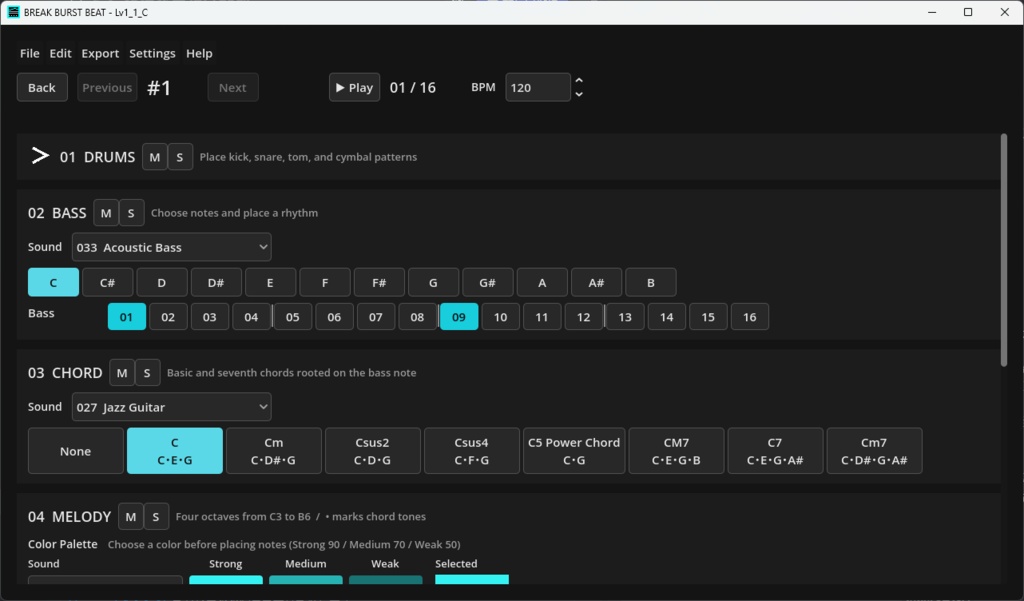1024x601 pixels.
Task: Select bass note F#
Action: [379, 283]
